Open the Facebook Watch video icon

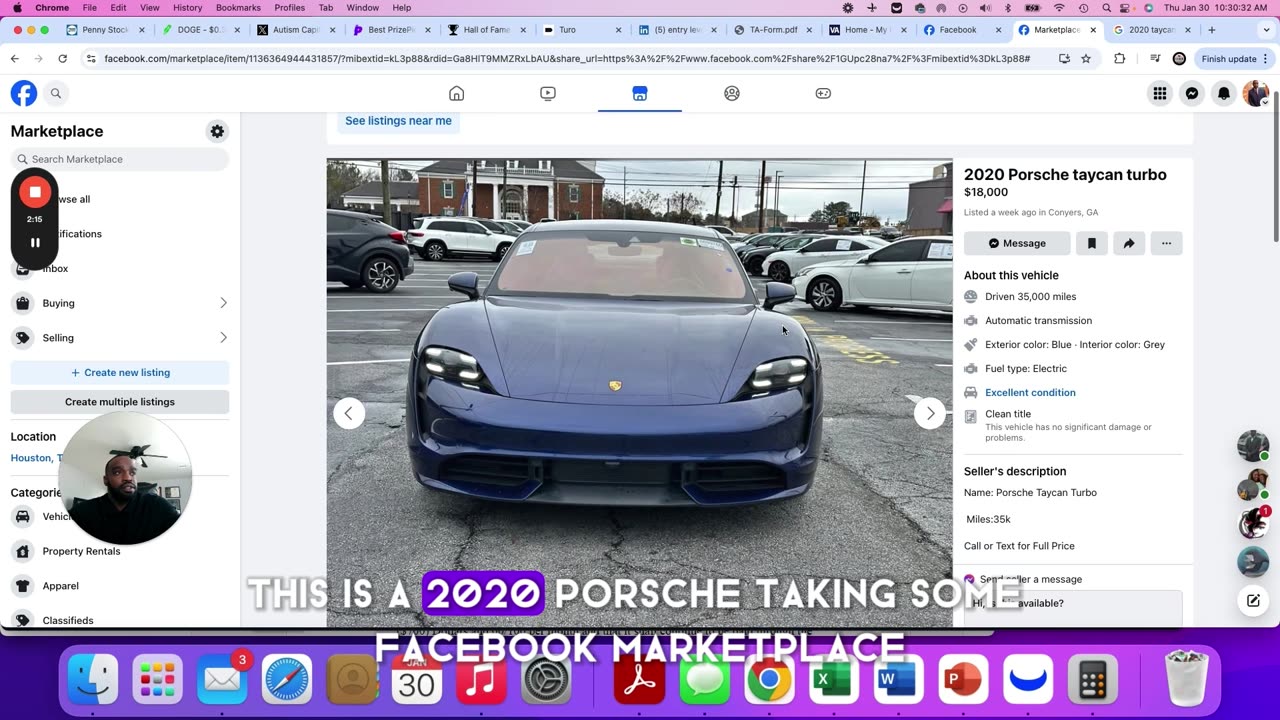(x=548, y=93)
